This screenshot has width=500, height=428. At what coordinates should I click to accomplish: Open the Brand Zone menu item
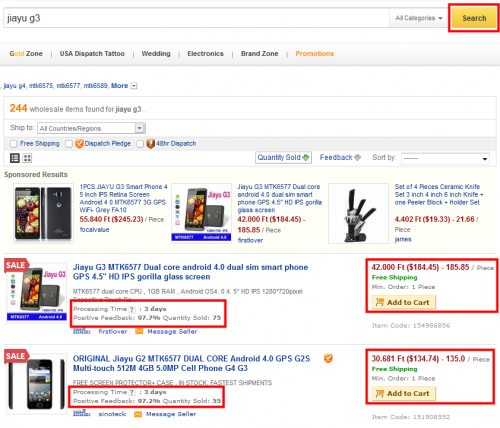pos(259,54)
